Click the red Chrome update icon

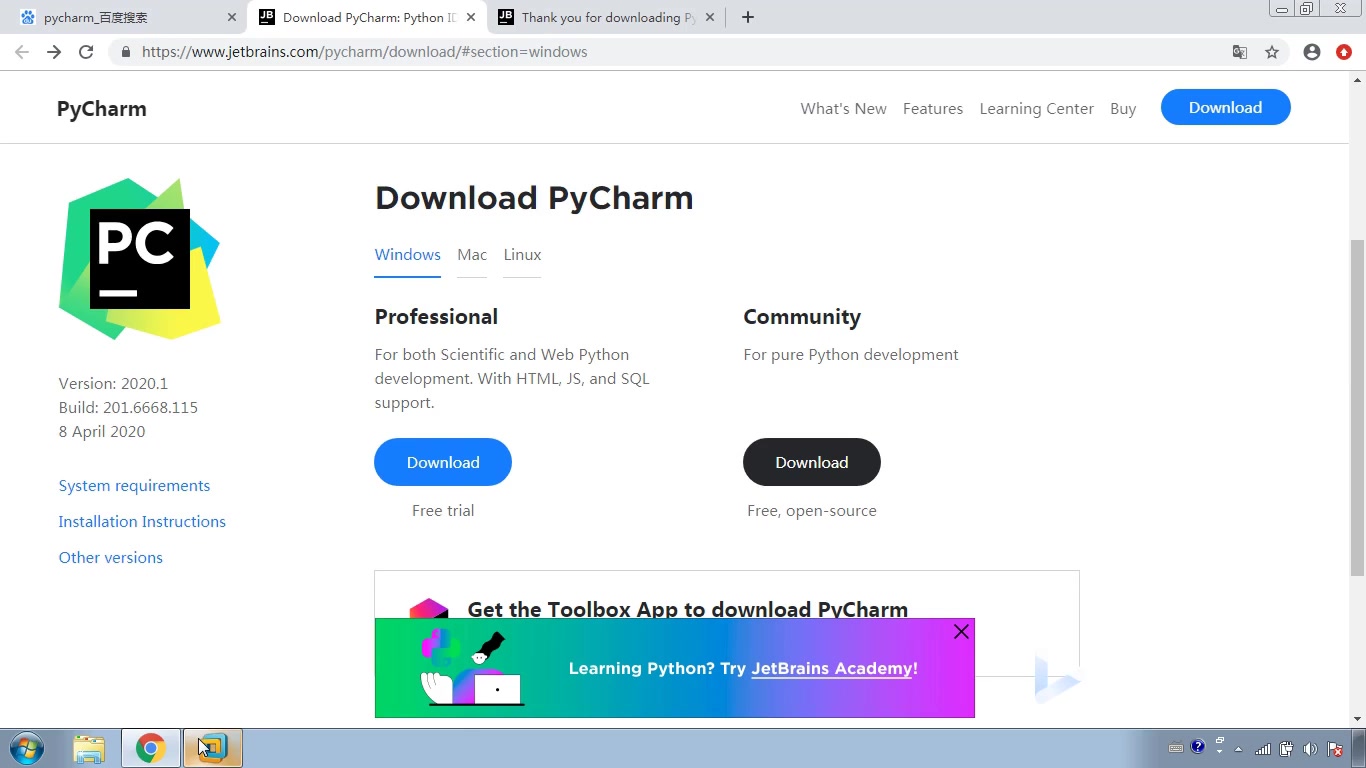pos(1344,51)
